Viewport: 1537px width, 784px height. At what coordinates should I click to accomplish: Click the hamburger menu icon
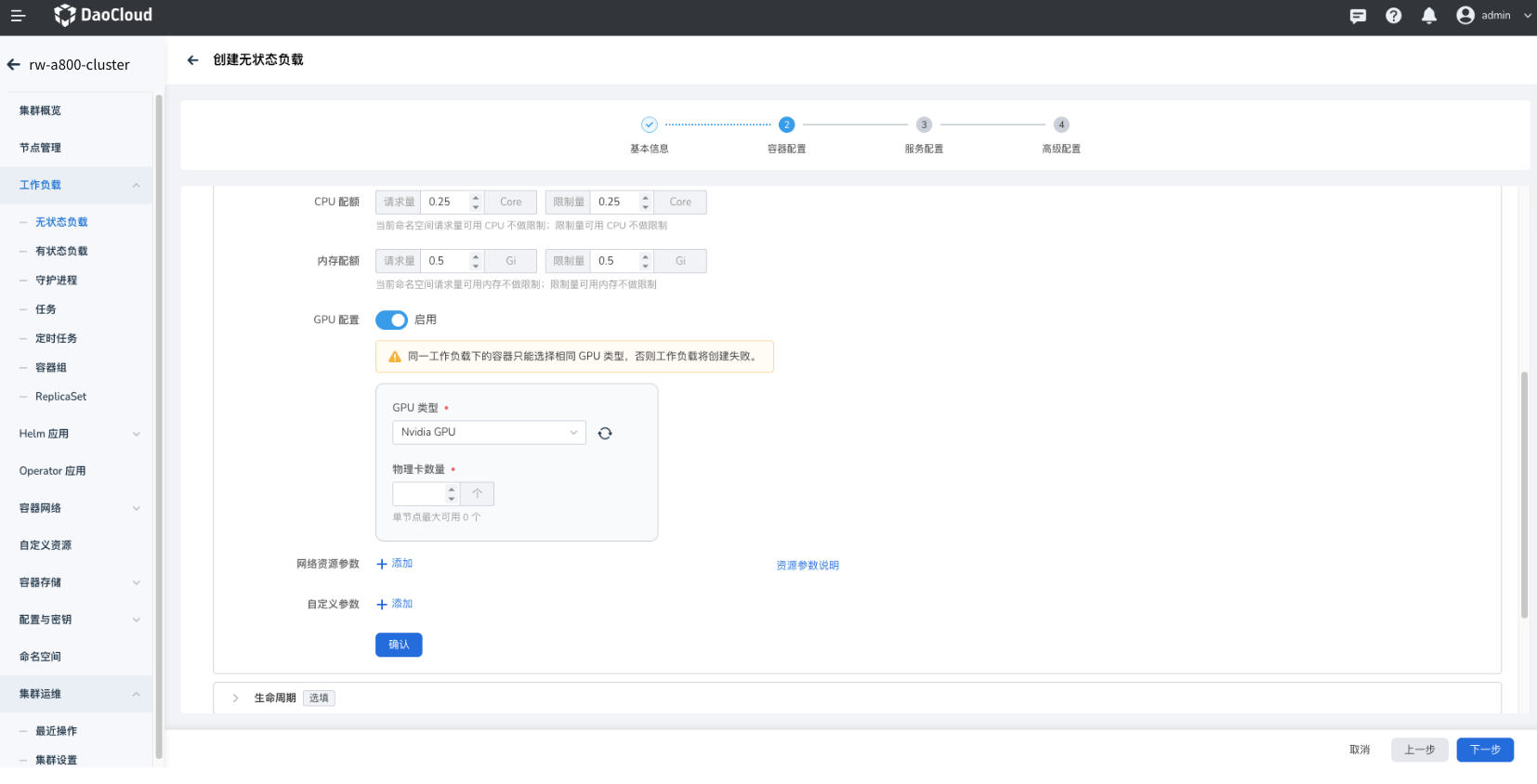tap(18, 16)
